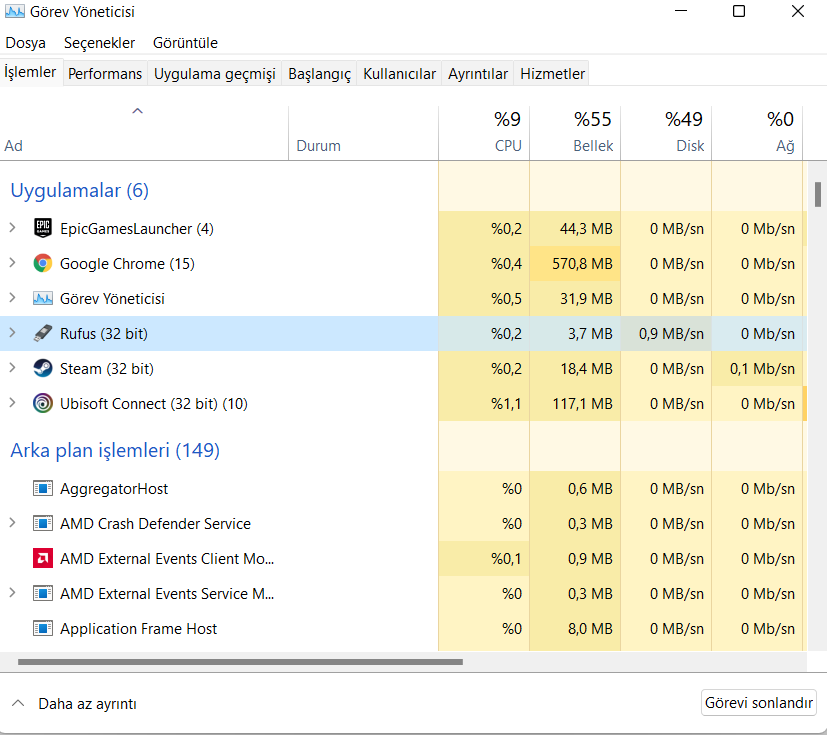
Task: Click the horizontal scrollbar thumb
Action: pyautogui.click(x=241, y=662)
